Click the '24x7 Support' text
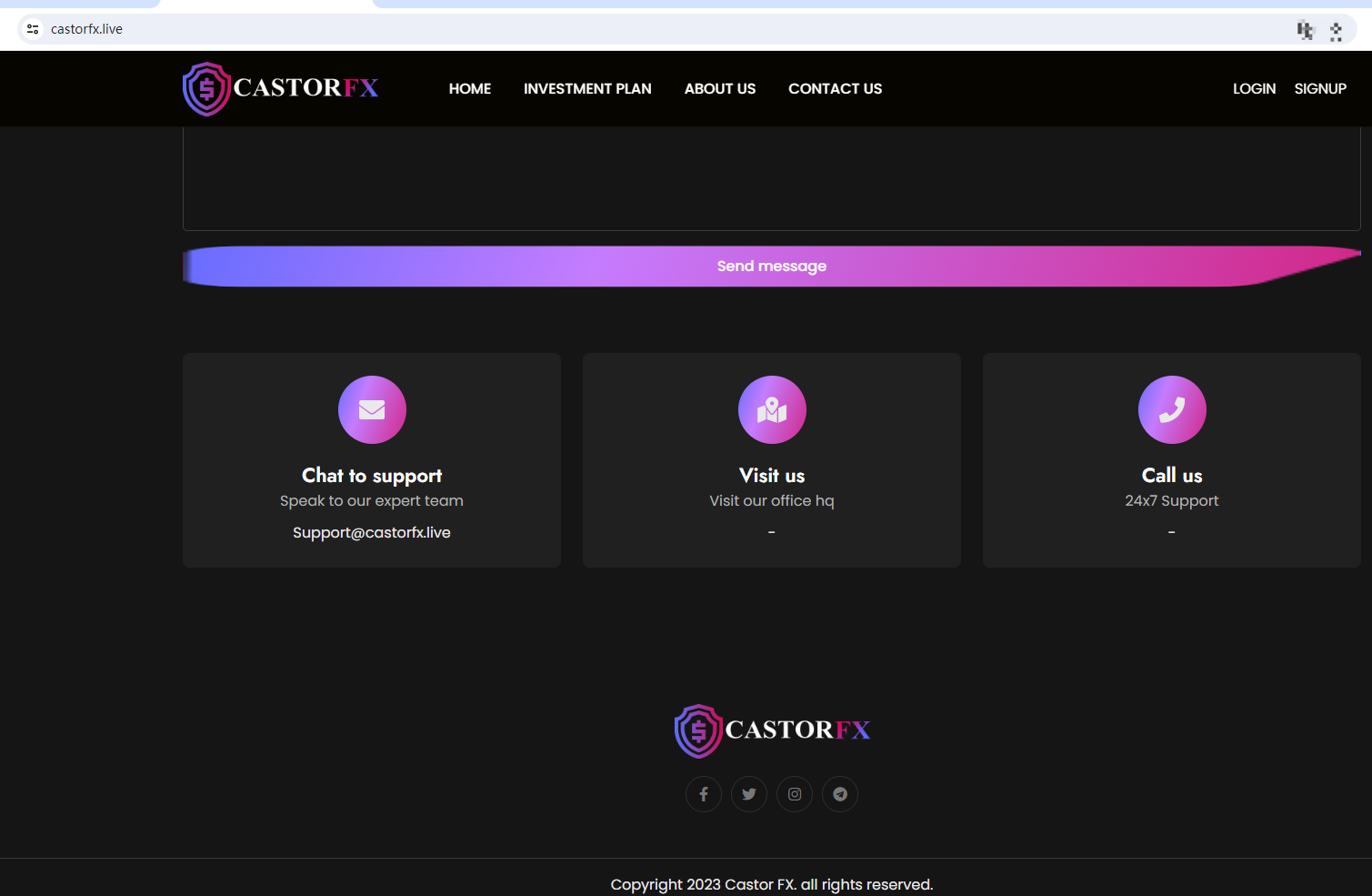1372x896 pixels. point(1172,501)
